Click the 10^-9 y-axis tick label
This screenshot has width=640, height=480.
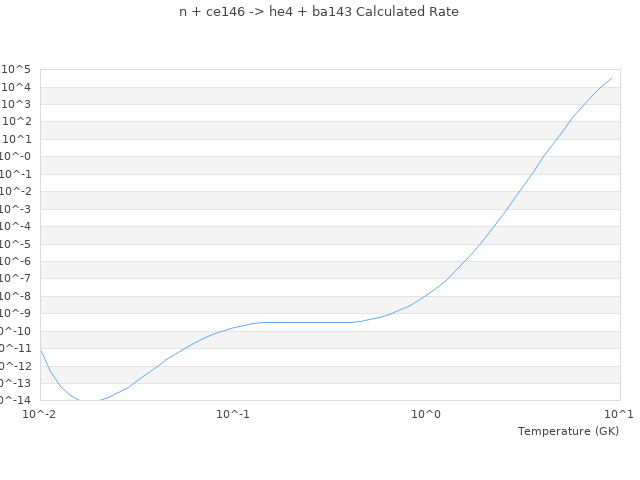15,313
